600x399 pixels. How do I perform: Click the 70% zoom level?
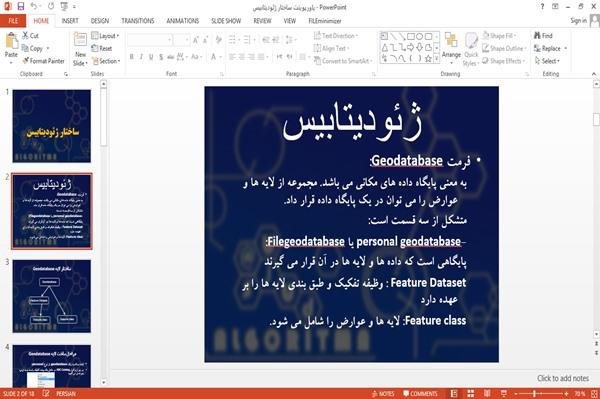tap(579, 394)
